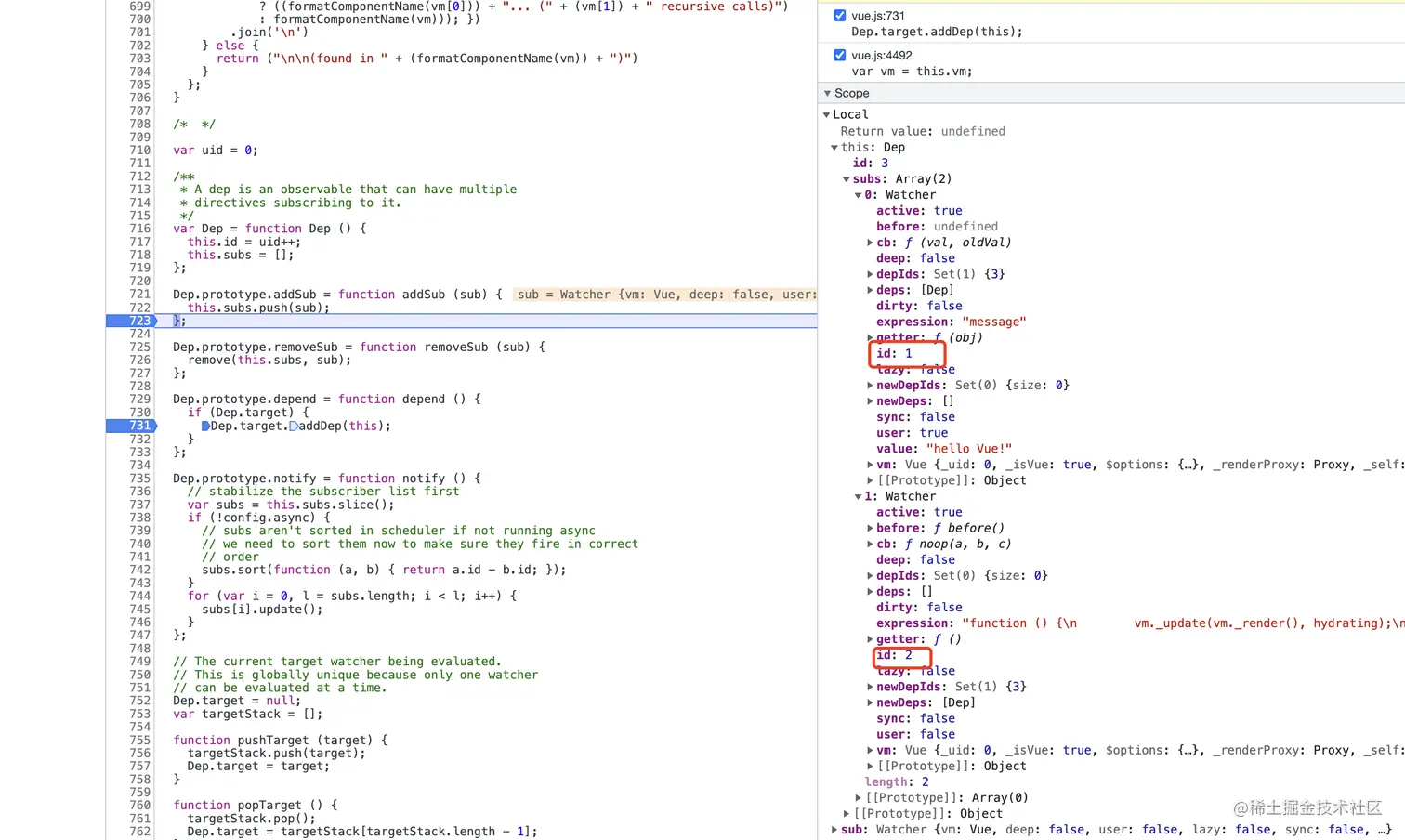The image size is (1405, 840).
Task: Select the "id: 2" watcher property
Action: click(894, 655)
